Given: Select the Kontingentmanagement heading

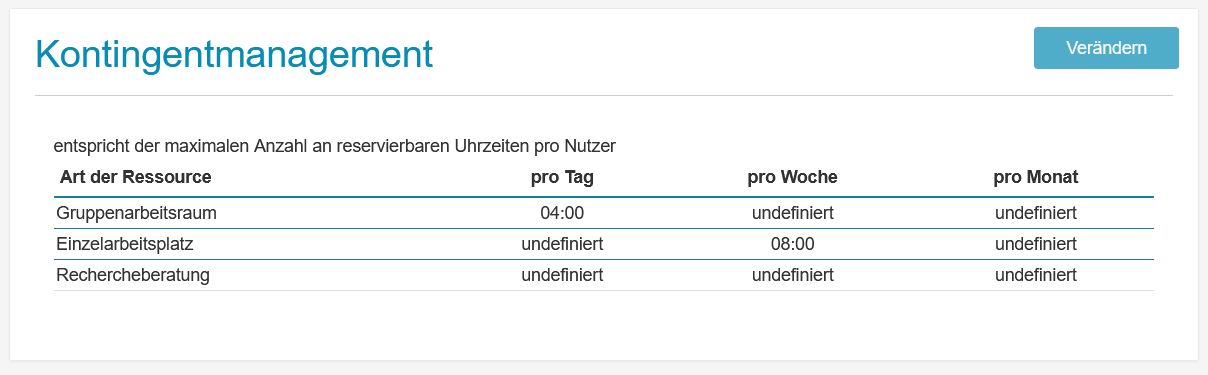Looking at the screenshot, I should [234, 53].
